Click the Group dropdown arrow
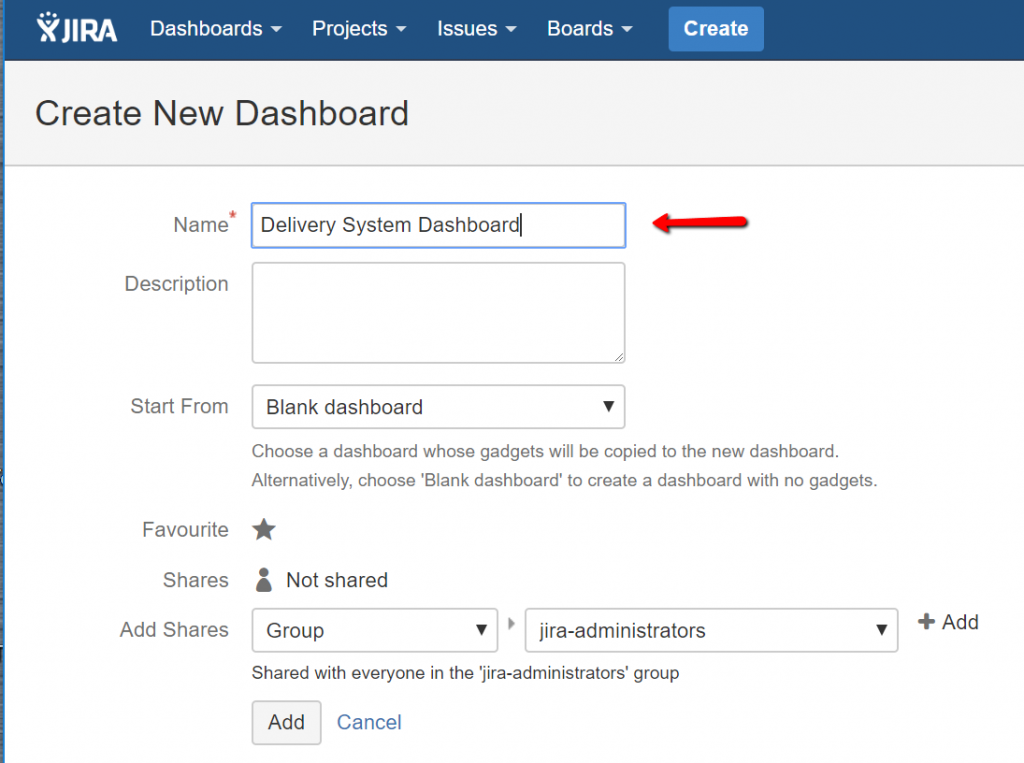The image size is (1024, 763). (x=483, y=631)
